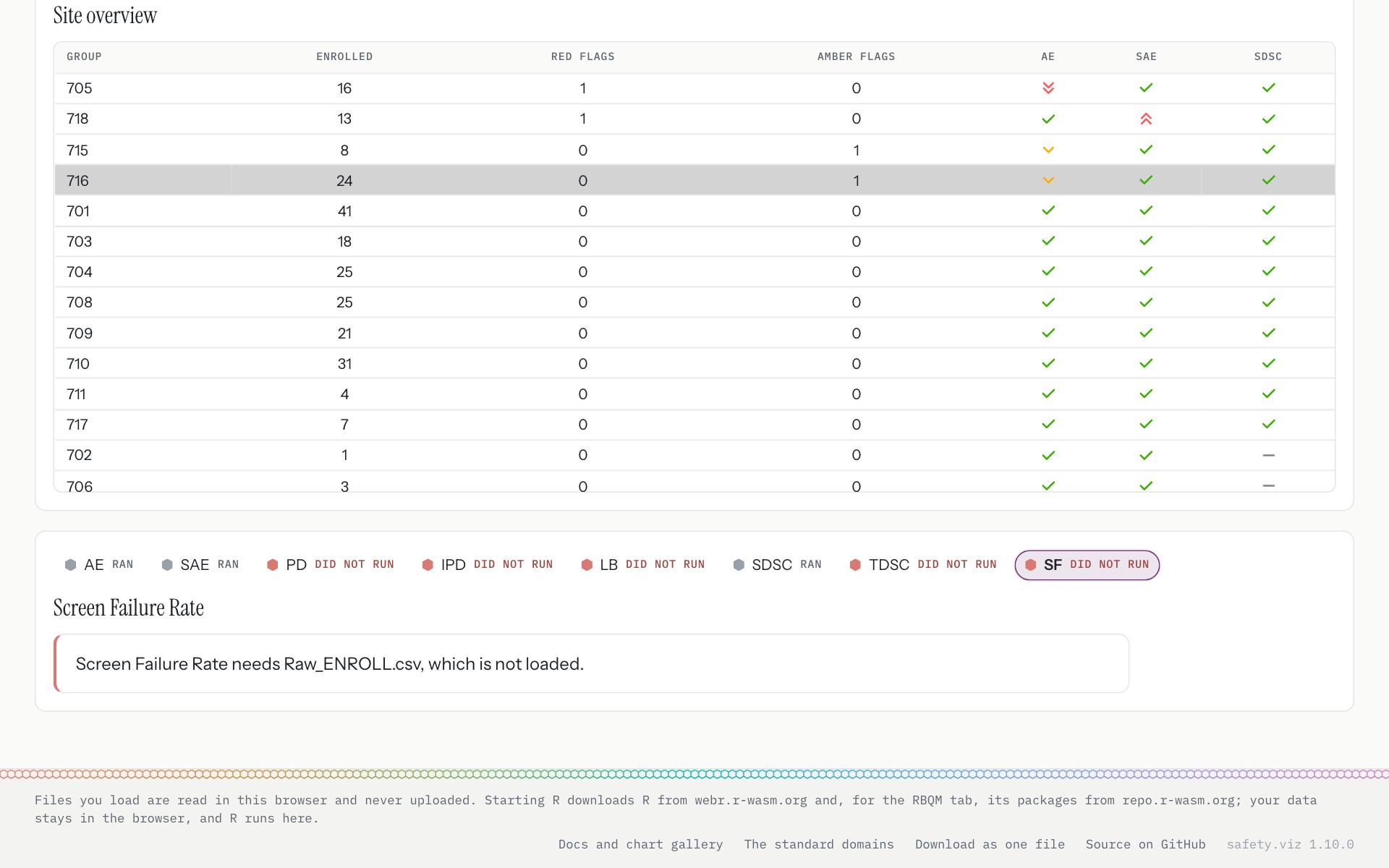Click group 701 in the table
Image resolution: width=1389 pixels, height=868 pixels.
tap(78, 211)
